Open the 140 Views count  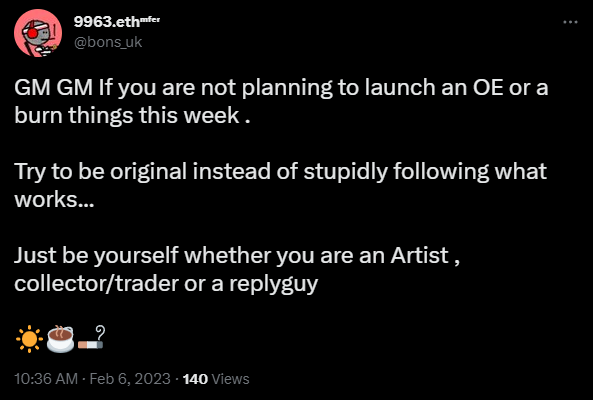[x=216, y=378]
